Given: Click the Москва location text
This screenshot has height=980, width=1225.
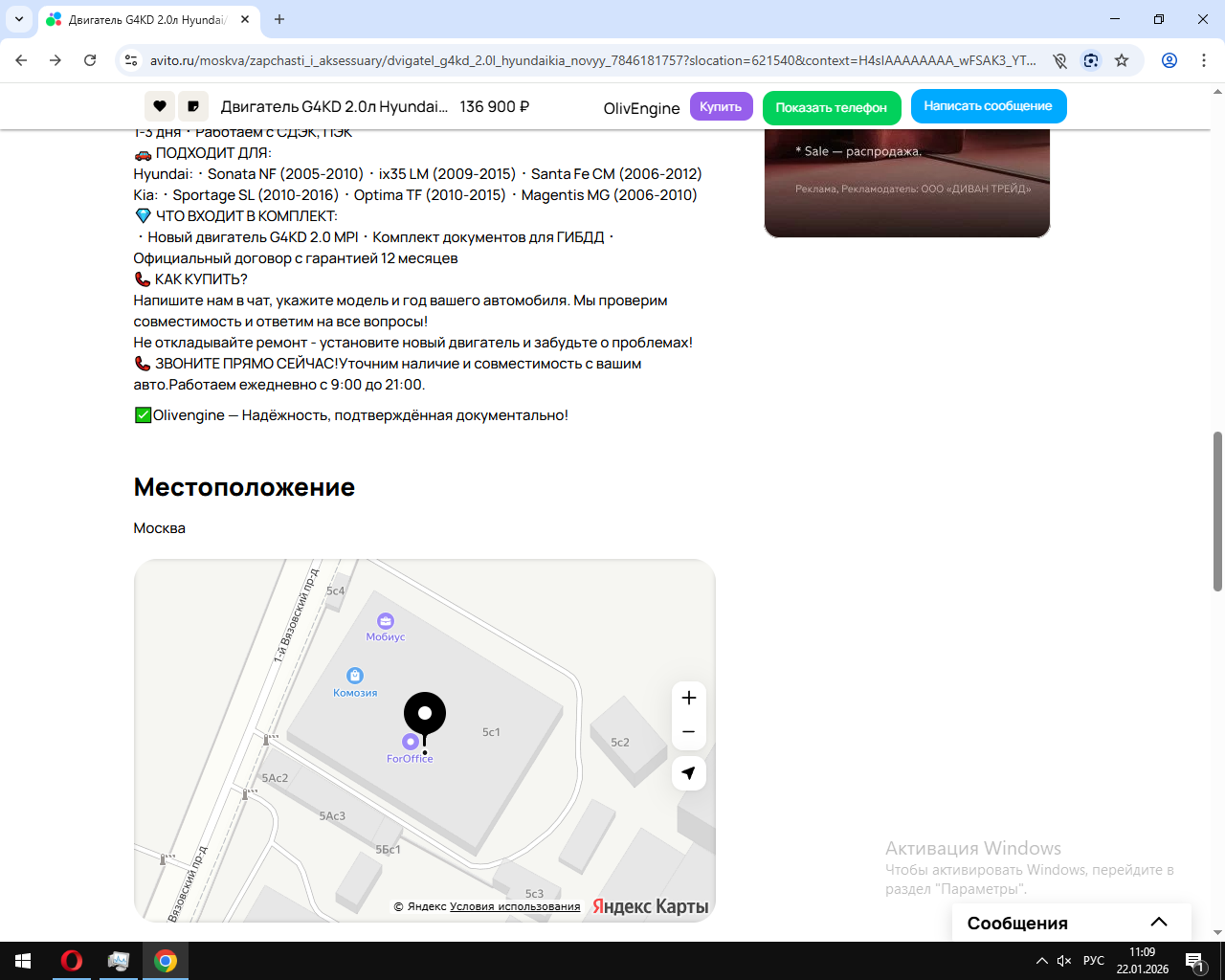Looking at the screenshot, I should click(160, 528).
